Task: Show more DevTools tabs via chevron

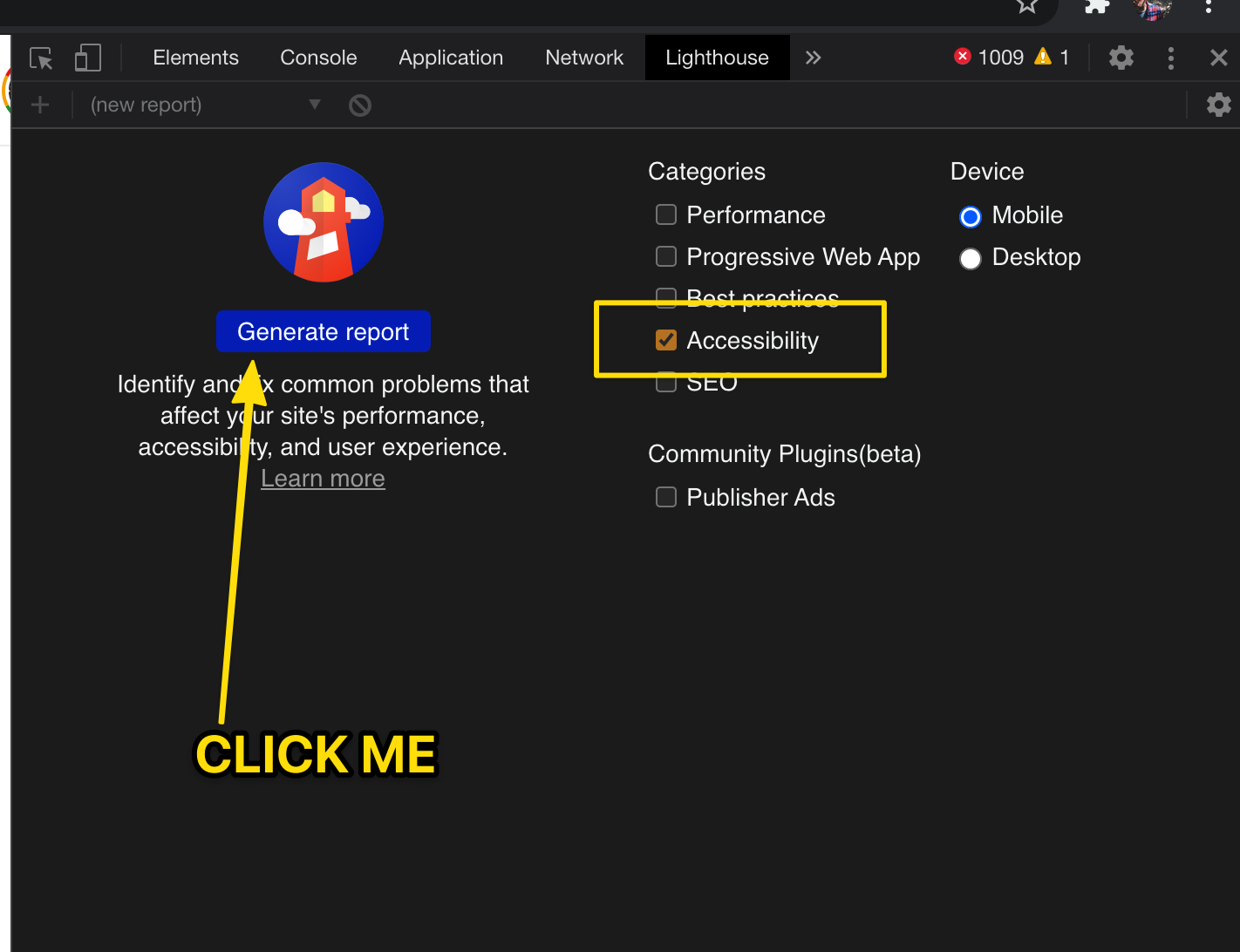Action: click(x=813, y=58)
